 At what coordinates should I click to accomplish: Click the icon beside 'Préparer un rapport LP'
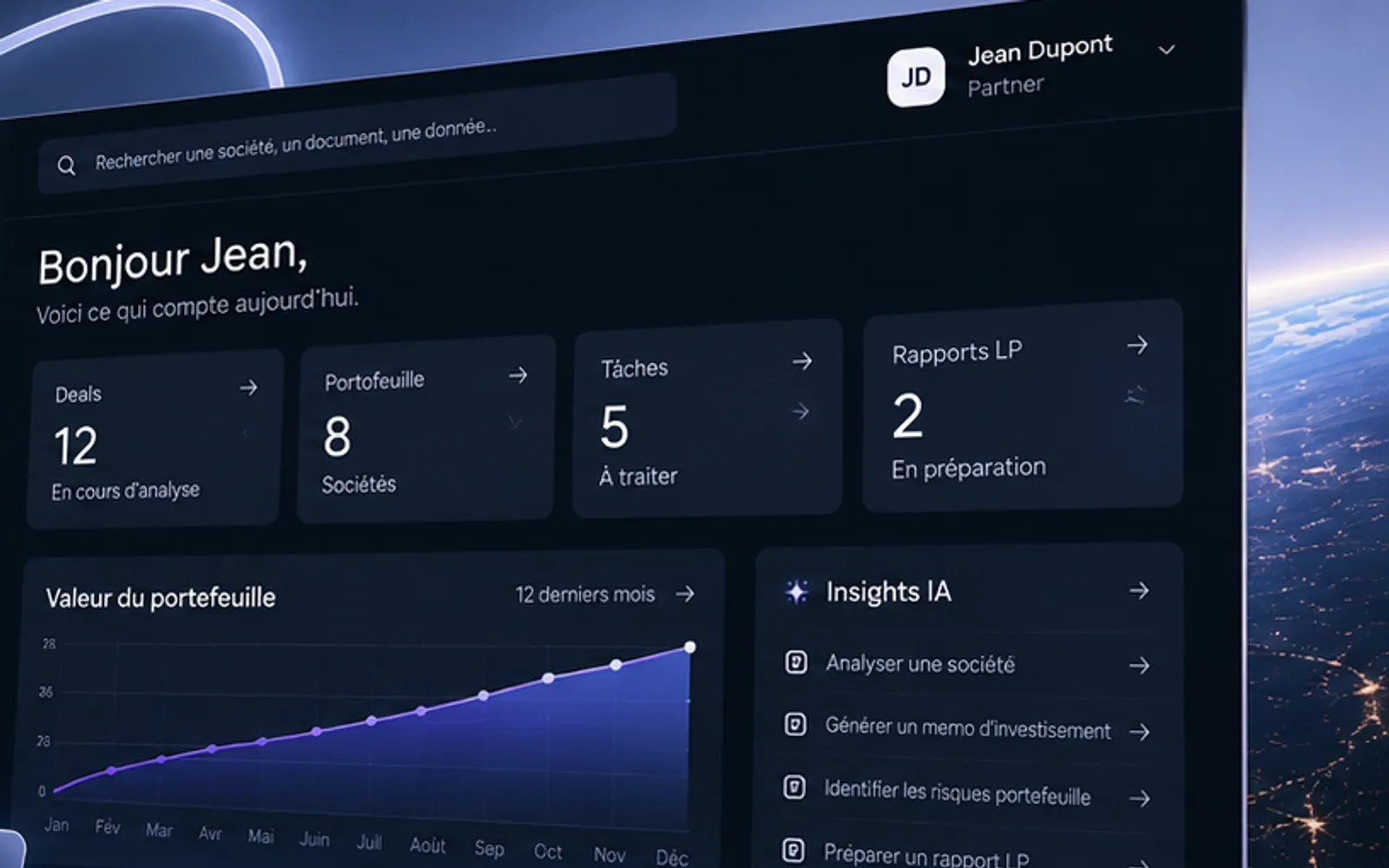(793, 850)
